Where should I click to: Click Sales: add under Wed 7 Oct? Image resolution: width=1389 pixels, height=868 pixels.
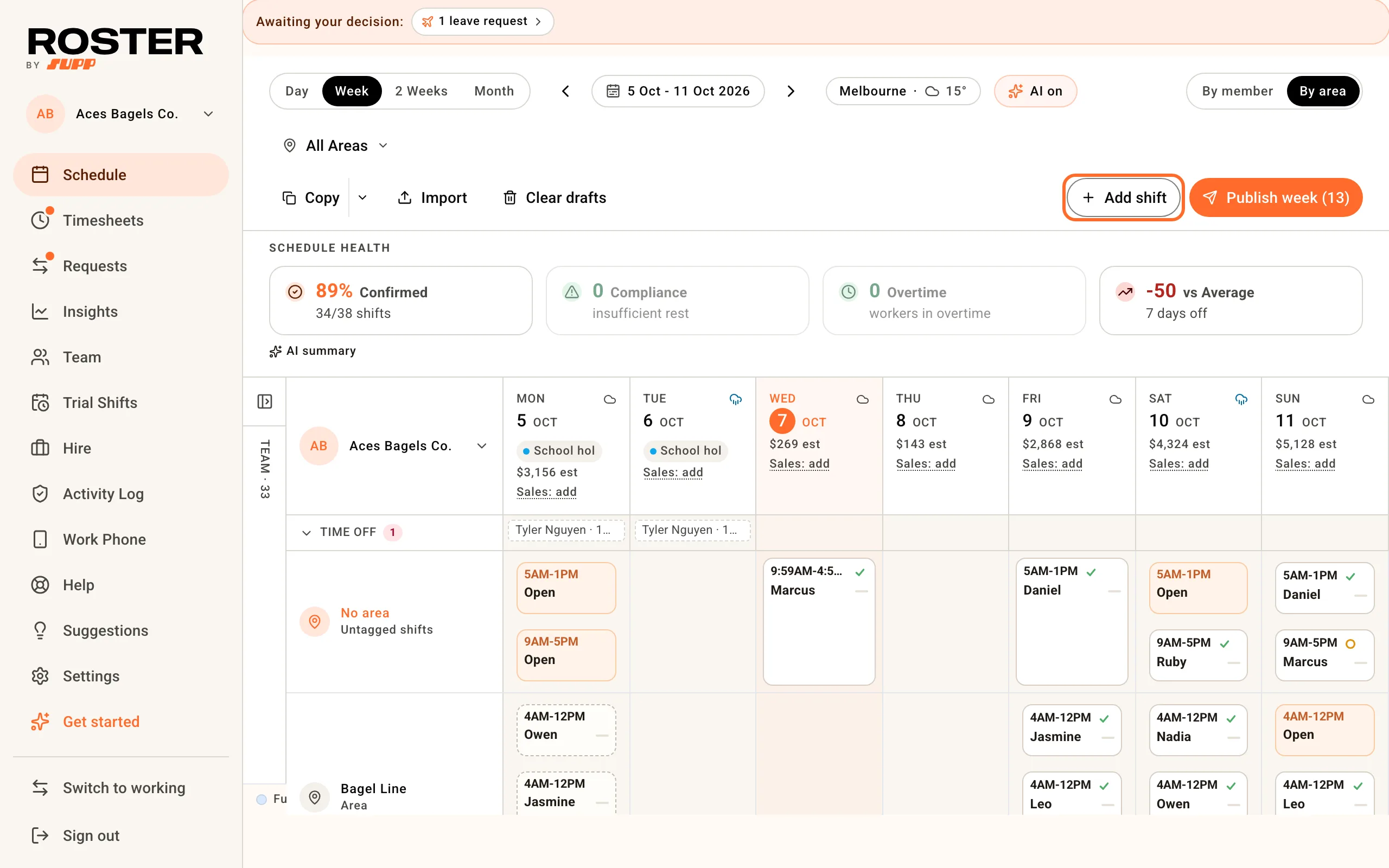click(x=799, y=463)
